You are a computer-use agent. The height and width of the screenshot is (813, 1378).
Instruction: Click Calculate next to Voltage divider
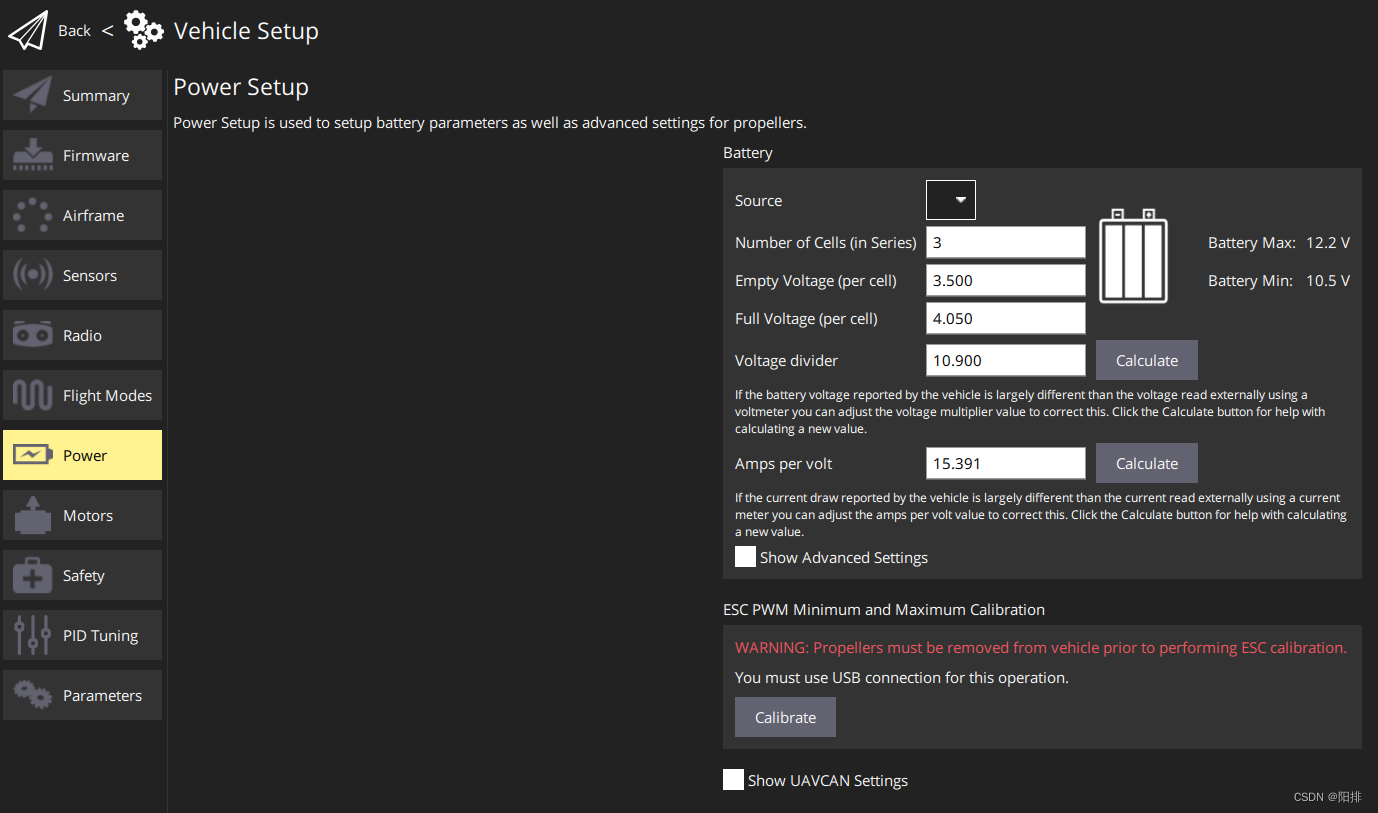1147,360
